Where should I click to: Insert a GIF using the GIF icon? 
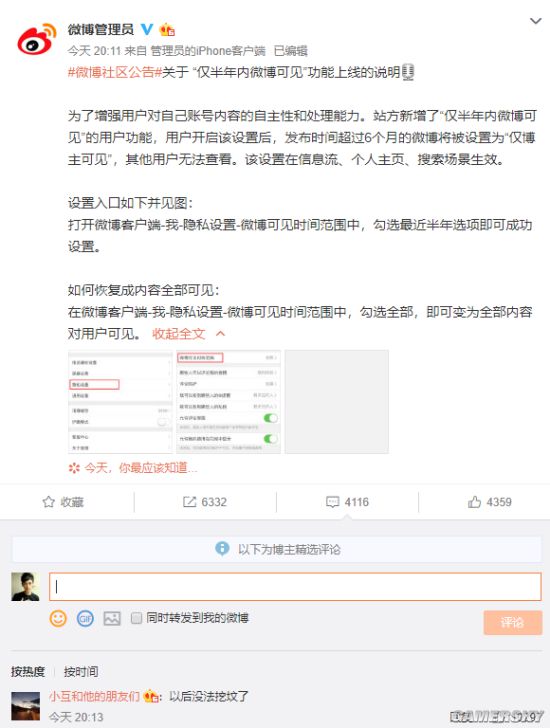[85, 618]
